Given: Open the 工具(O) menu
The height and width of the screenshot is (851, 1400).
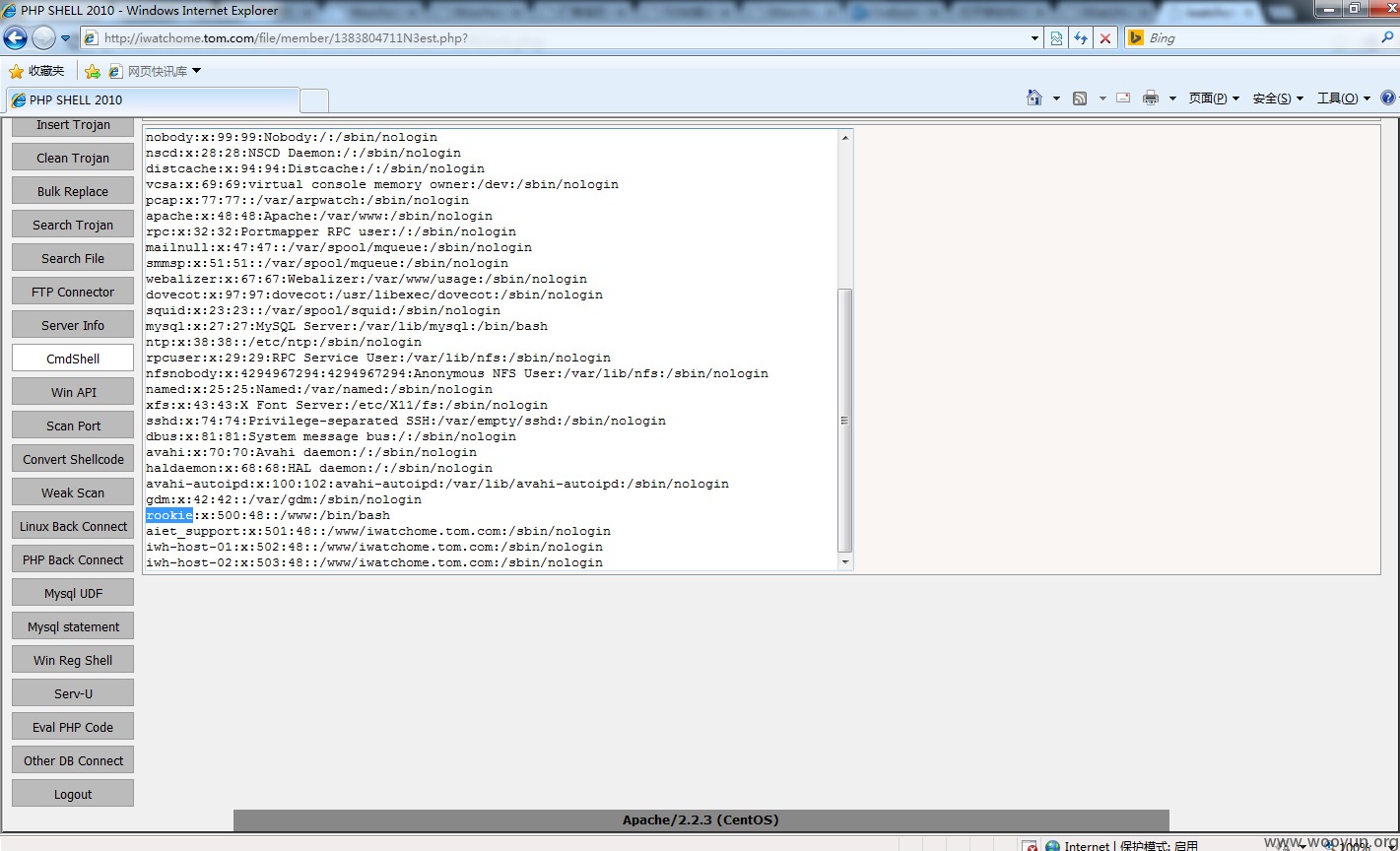Looking at the screenshot, I should coord(1343,98).
